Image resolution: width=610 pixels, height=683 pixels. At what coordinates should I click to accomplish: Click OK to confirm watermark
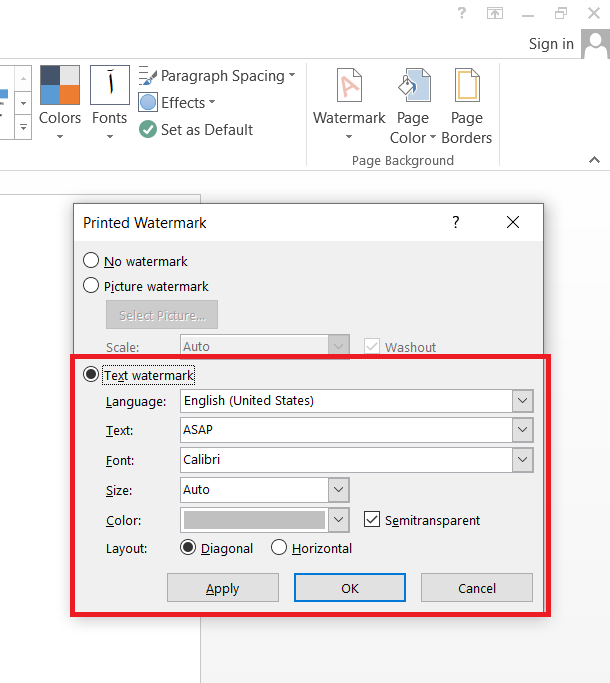(349, 588)
